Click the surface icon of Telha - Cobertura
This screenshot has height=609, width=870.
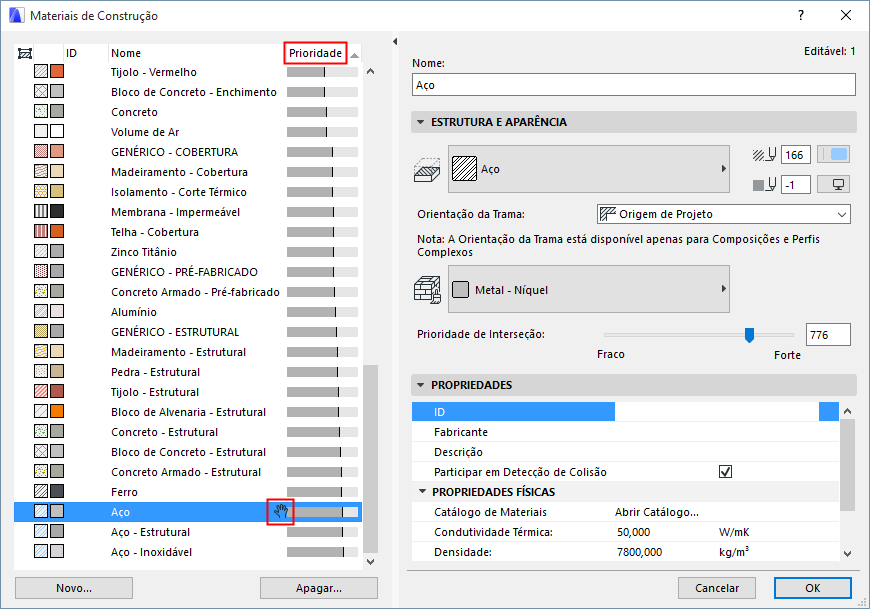click(x=57, y=231)
